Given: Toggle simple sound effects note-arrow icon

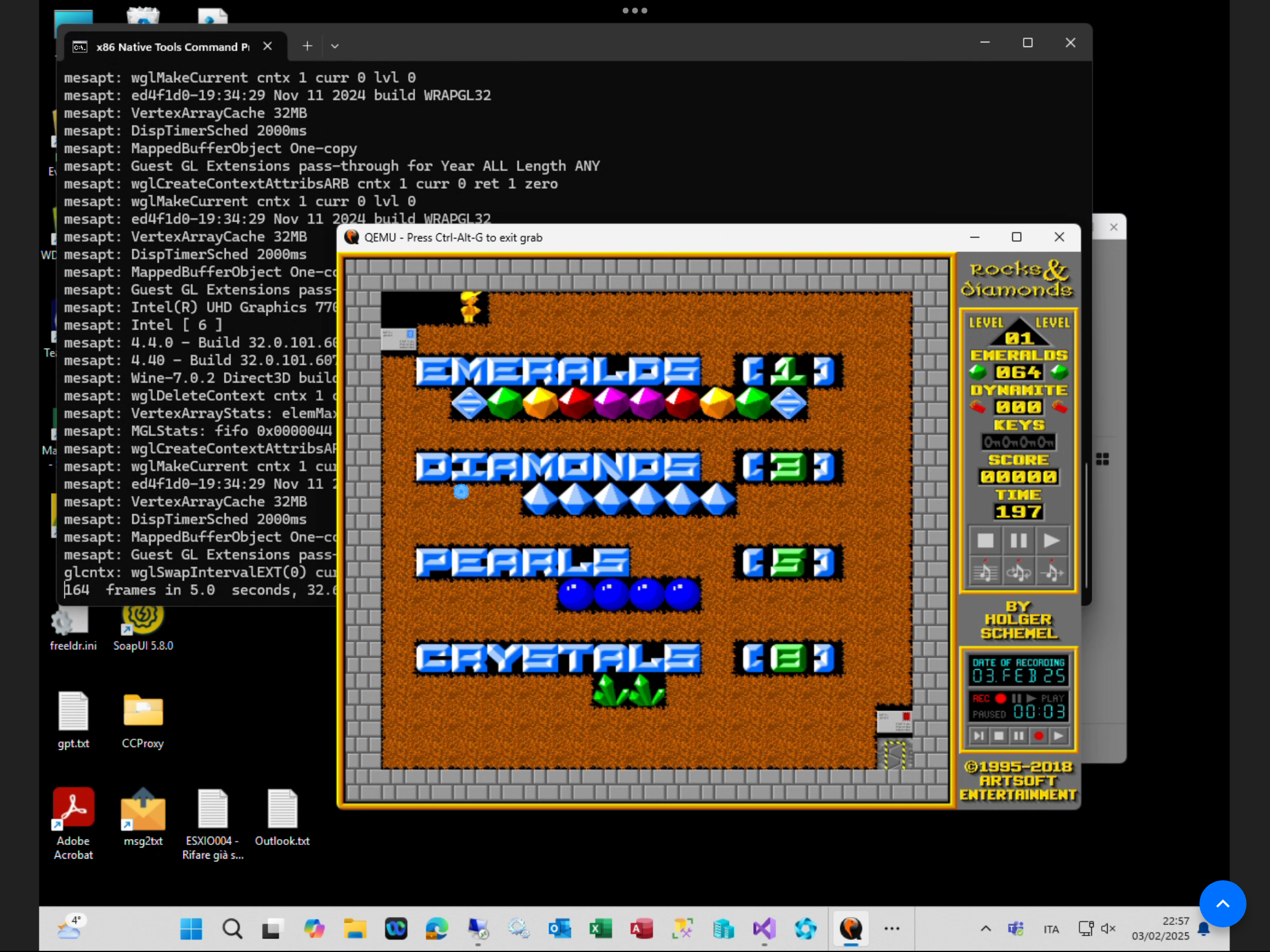Looking at the screenshot, I should (x=1051, y=571).
